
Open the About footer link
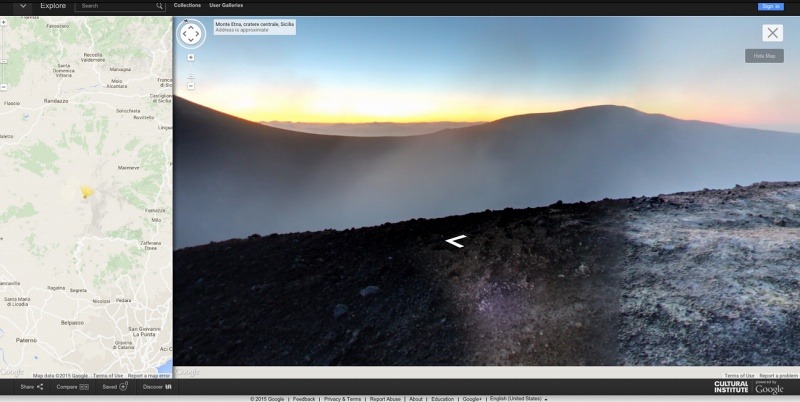point(416,399)
